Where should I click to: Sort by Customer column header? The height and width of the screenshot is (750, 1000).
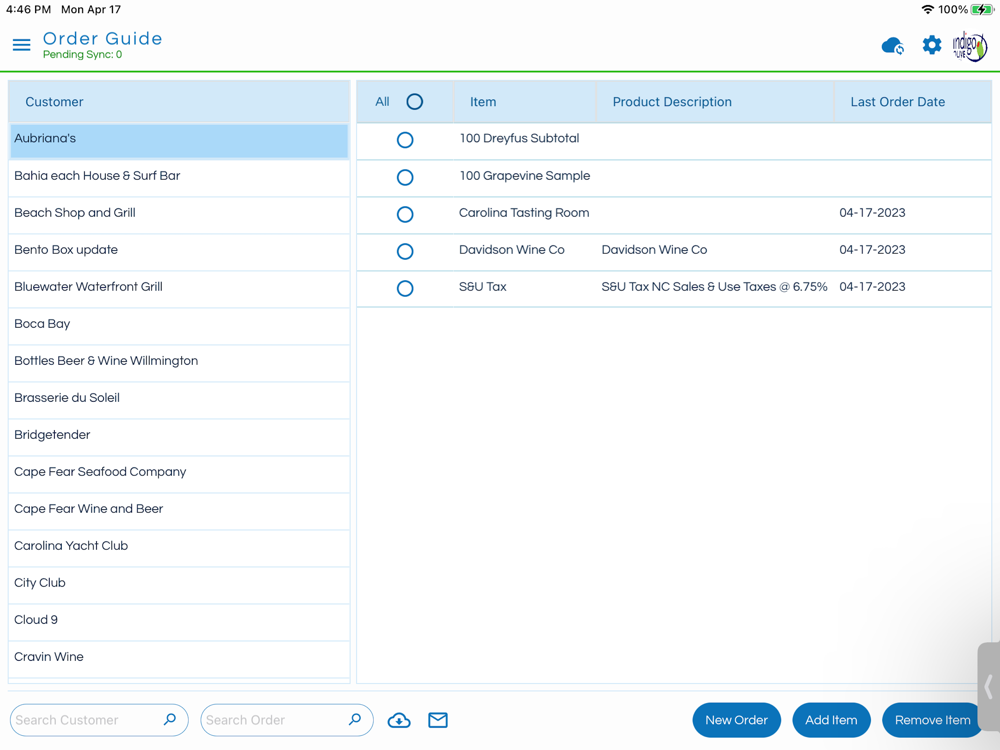click(179, 102)
